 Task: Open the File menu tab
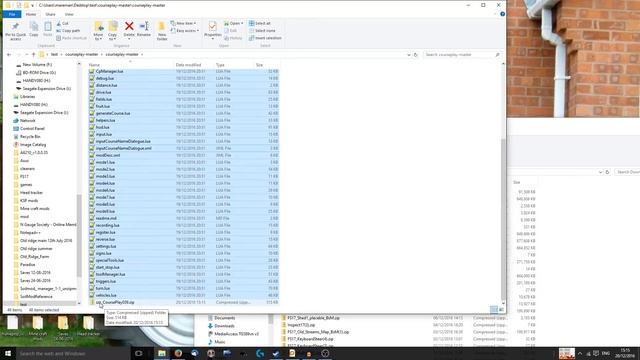pos(12,14)
